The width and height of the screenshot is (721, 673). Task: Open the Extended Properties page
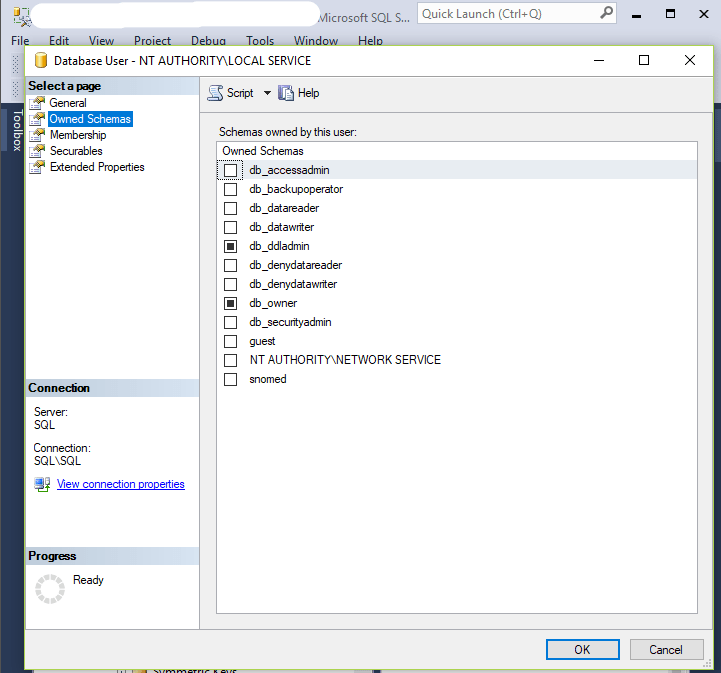click(x=97, y=167)
